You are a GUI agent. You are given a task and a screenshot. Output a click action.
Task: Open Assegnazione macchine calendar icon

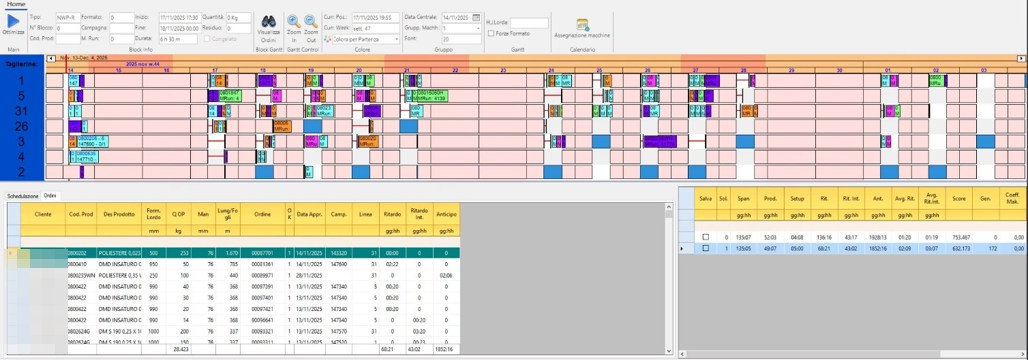click(x=582, y=25)
